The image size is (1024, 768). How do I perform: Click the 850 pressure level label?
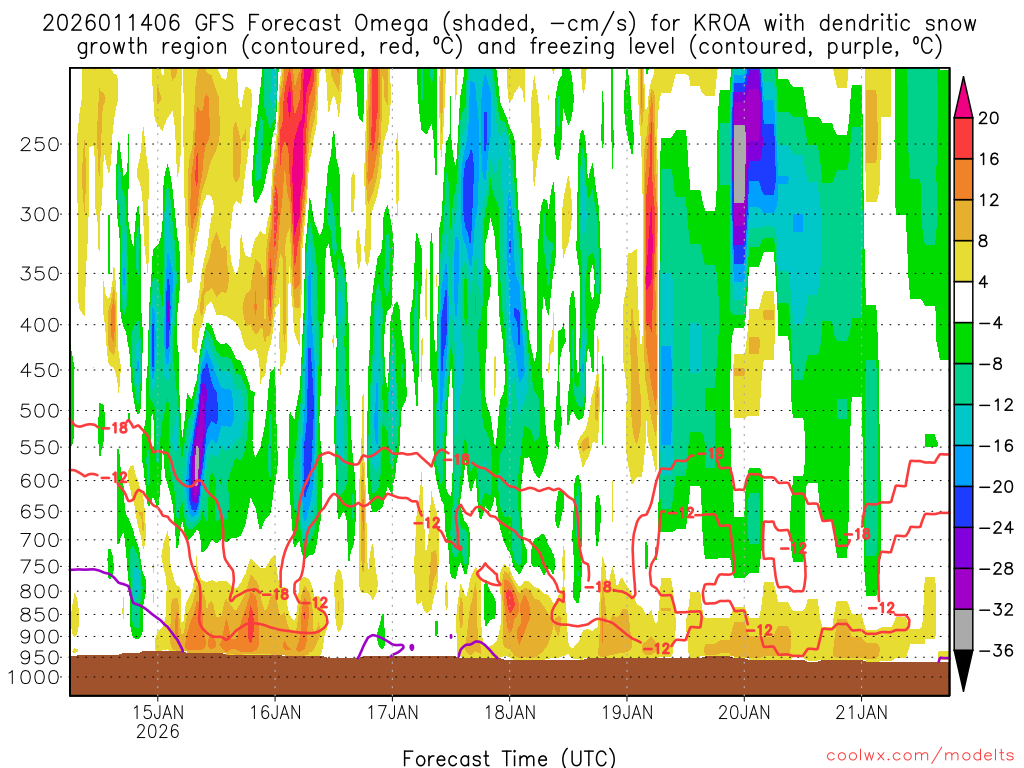40,615
